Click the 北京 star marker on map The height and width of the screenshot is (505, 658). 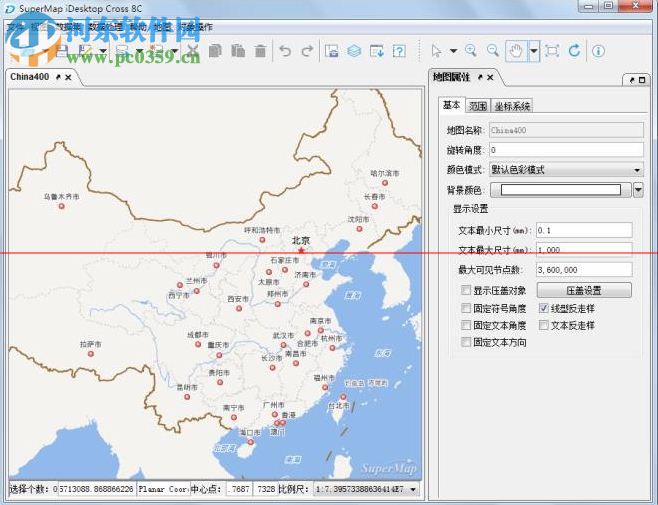click(x=301, y=251)
